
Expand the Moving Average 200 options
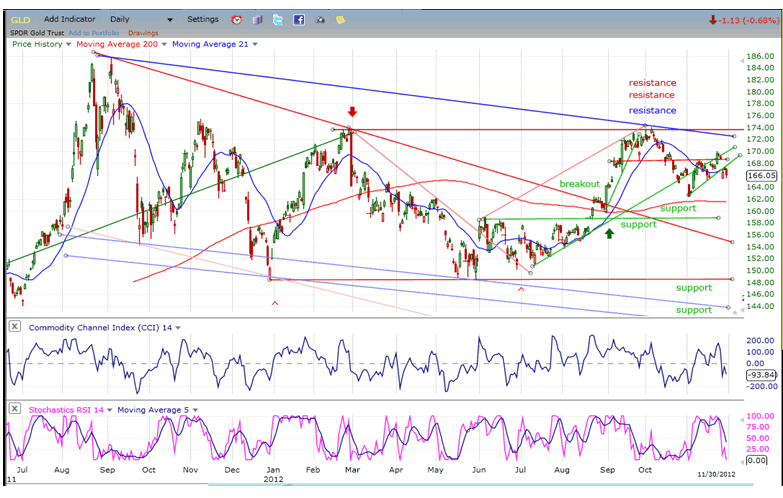pyautogui.click(x=164, y=44)
